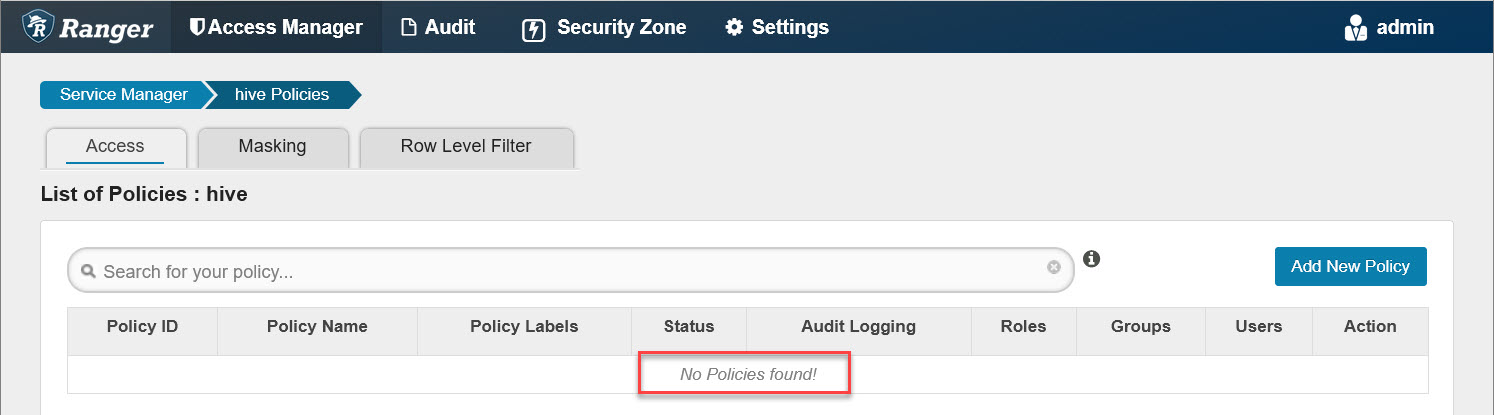Switch to the Row Level Filter tab

tap(466, 146)
